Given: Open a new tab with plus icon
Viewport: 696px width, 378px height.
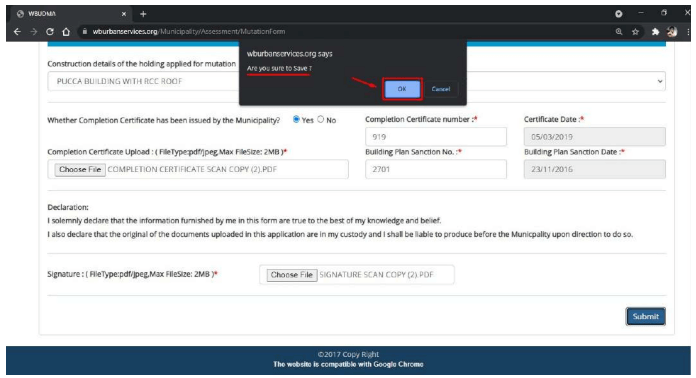Looking at the screenshot, I should (x=143, y=14).
